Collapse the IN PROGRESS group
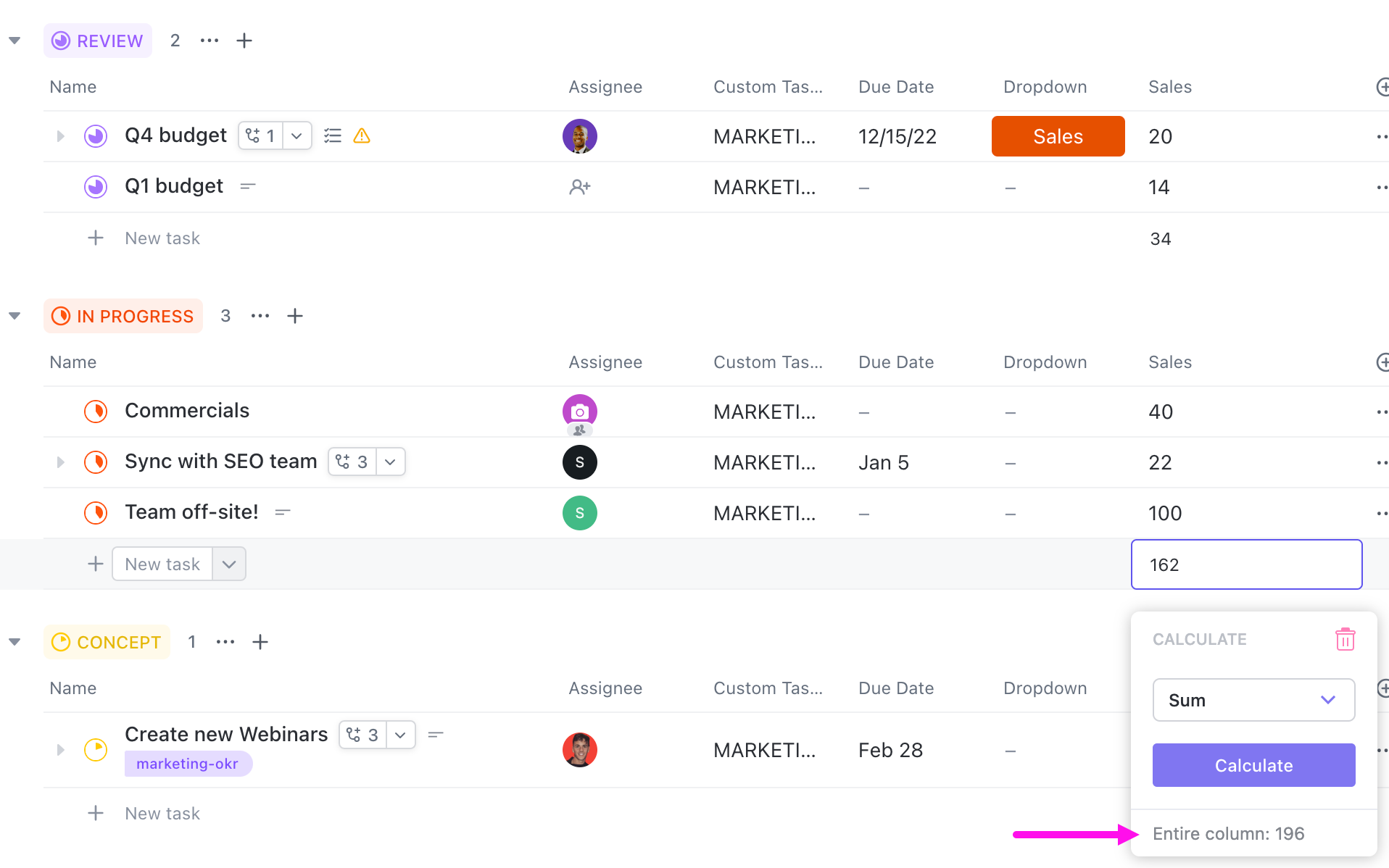The image size is (1389, 868). tap(14, 316)
